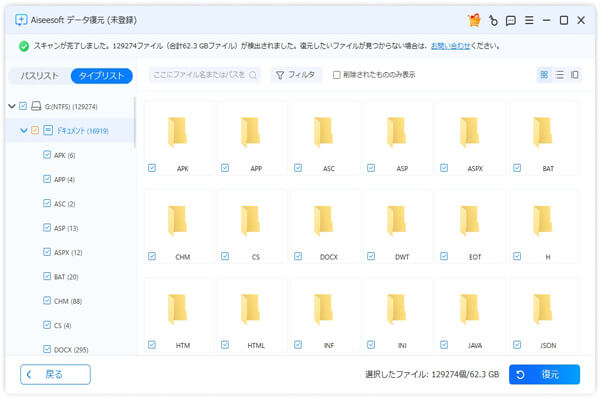The height and width of the screenshot is (398, 600).
Task: Uncheck APK (6) in the tree
Action: 47,155
